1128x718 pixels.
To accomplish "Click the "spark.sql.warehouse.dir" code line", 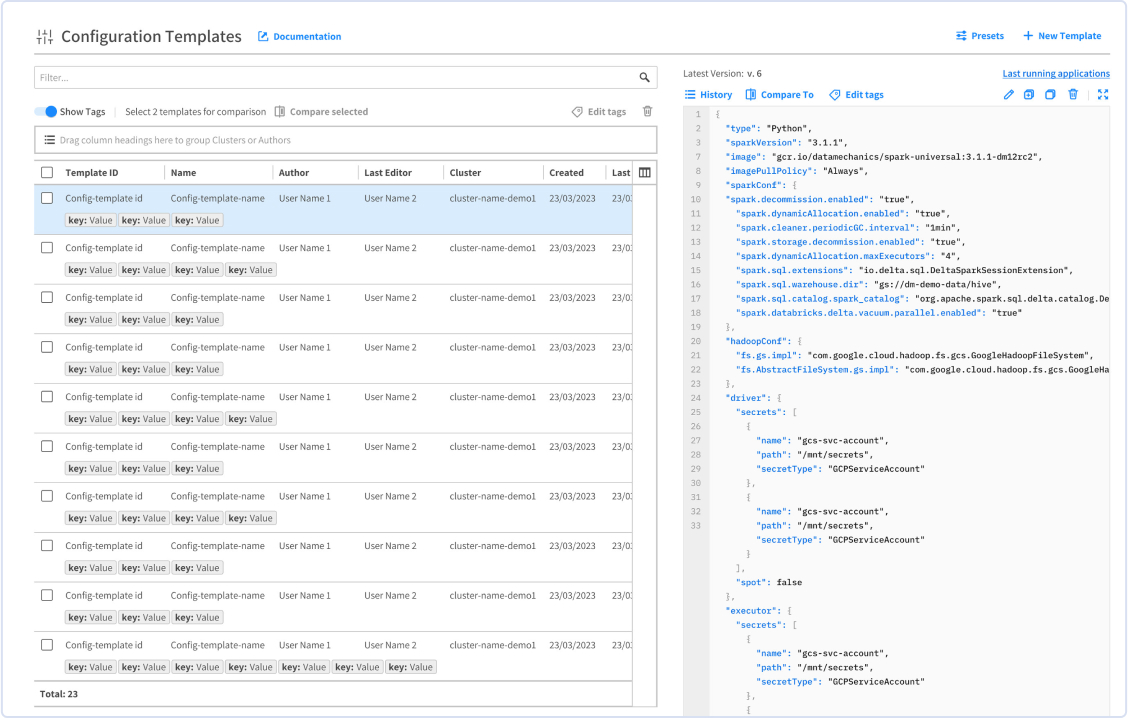I will click(868, 284).
